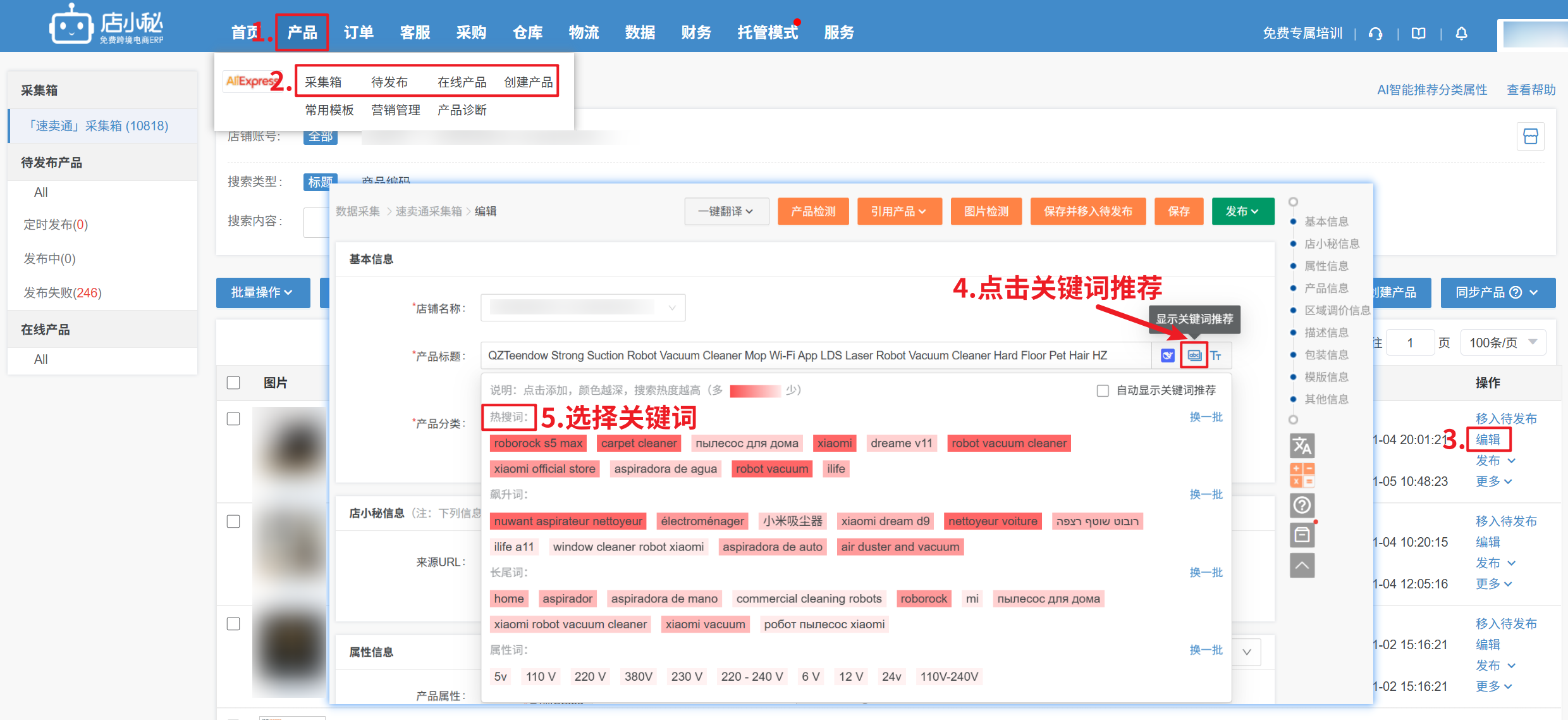Click 换一批 next to 热搜词
Viewport: 1568px width, 720px height.
click(x=1206, y=417)
